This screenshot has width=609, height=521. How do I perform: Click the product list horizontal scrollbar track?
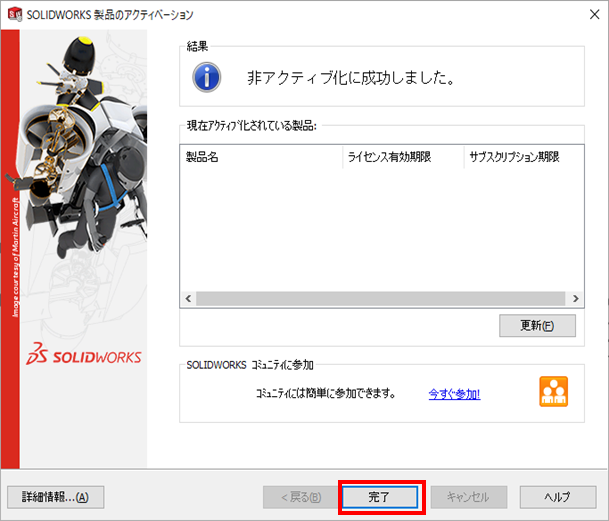tap(381, 298)
